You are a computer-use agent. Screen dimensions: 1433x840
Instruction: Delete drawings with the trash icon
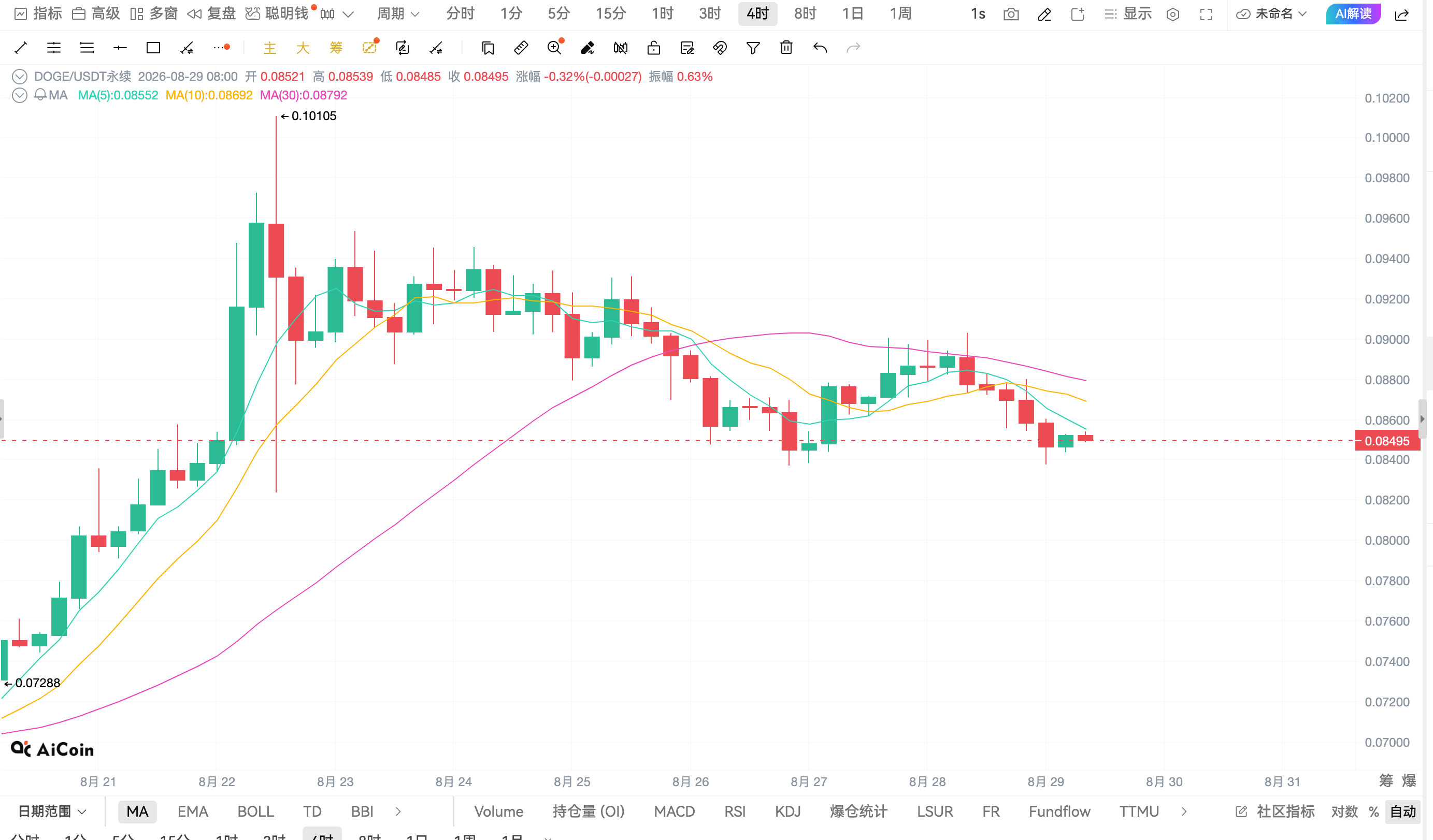tap(786, 48)
